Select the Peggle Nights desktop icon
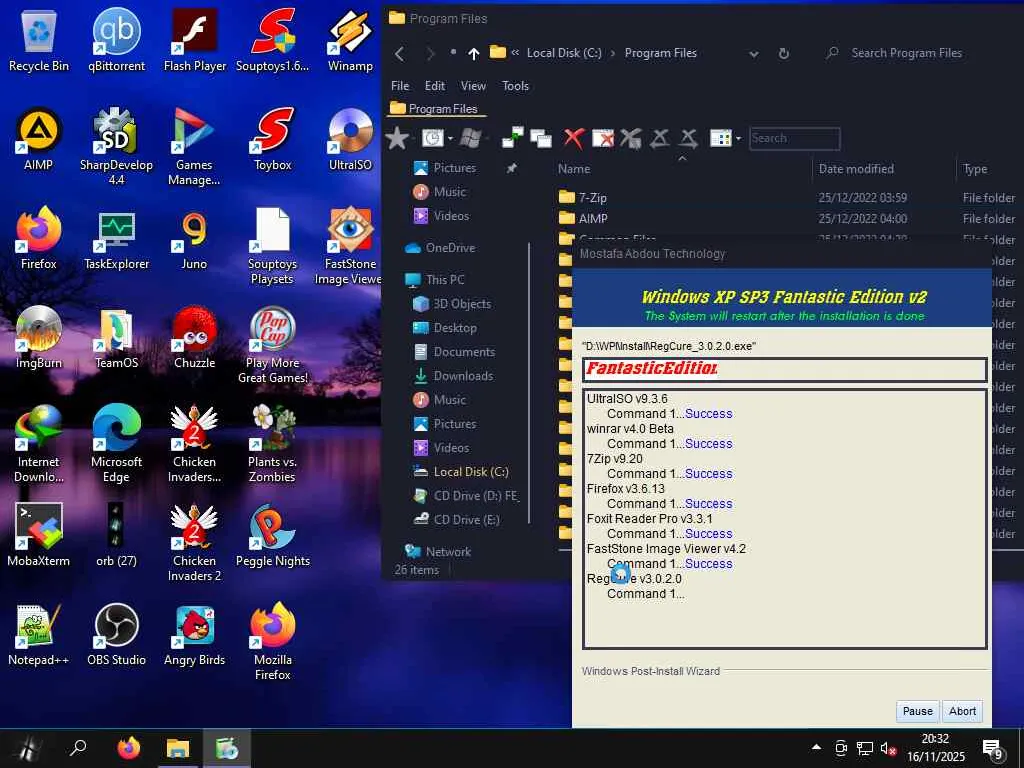The width and height of the screenshot is (1024, 768). 272,536
